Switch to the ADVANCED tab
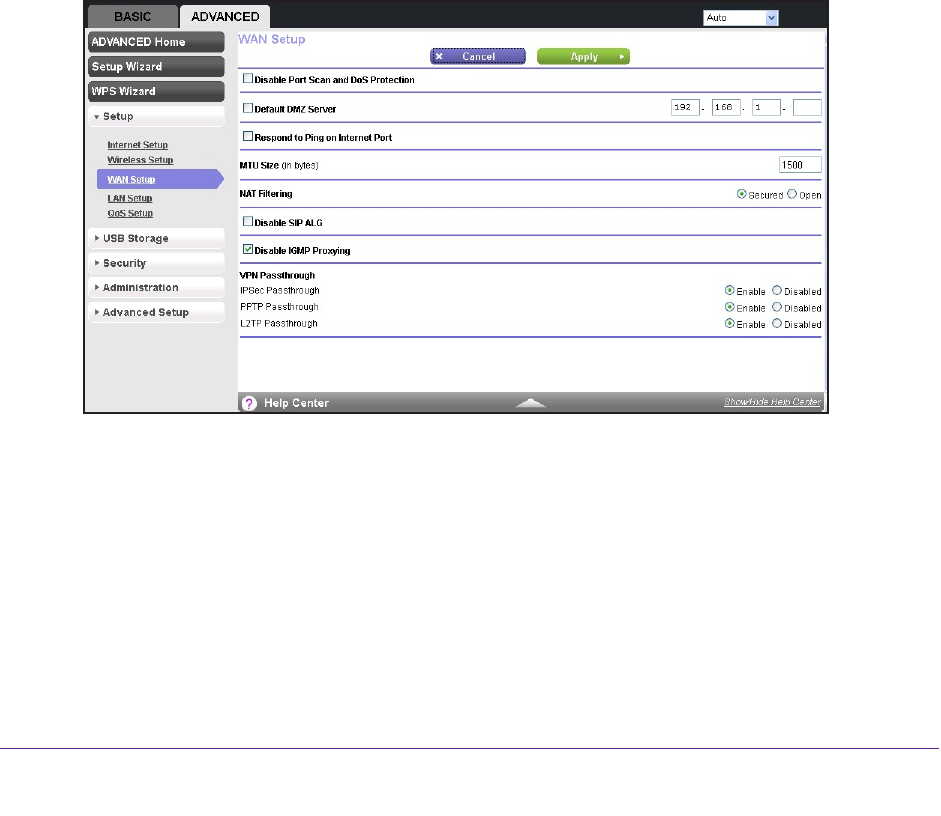The image size is (941, 816). click(225, 17)
